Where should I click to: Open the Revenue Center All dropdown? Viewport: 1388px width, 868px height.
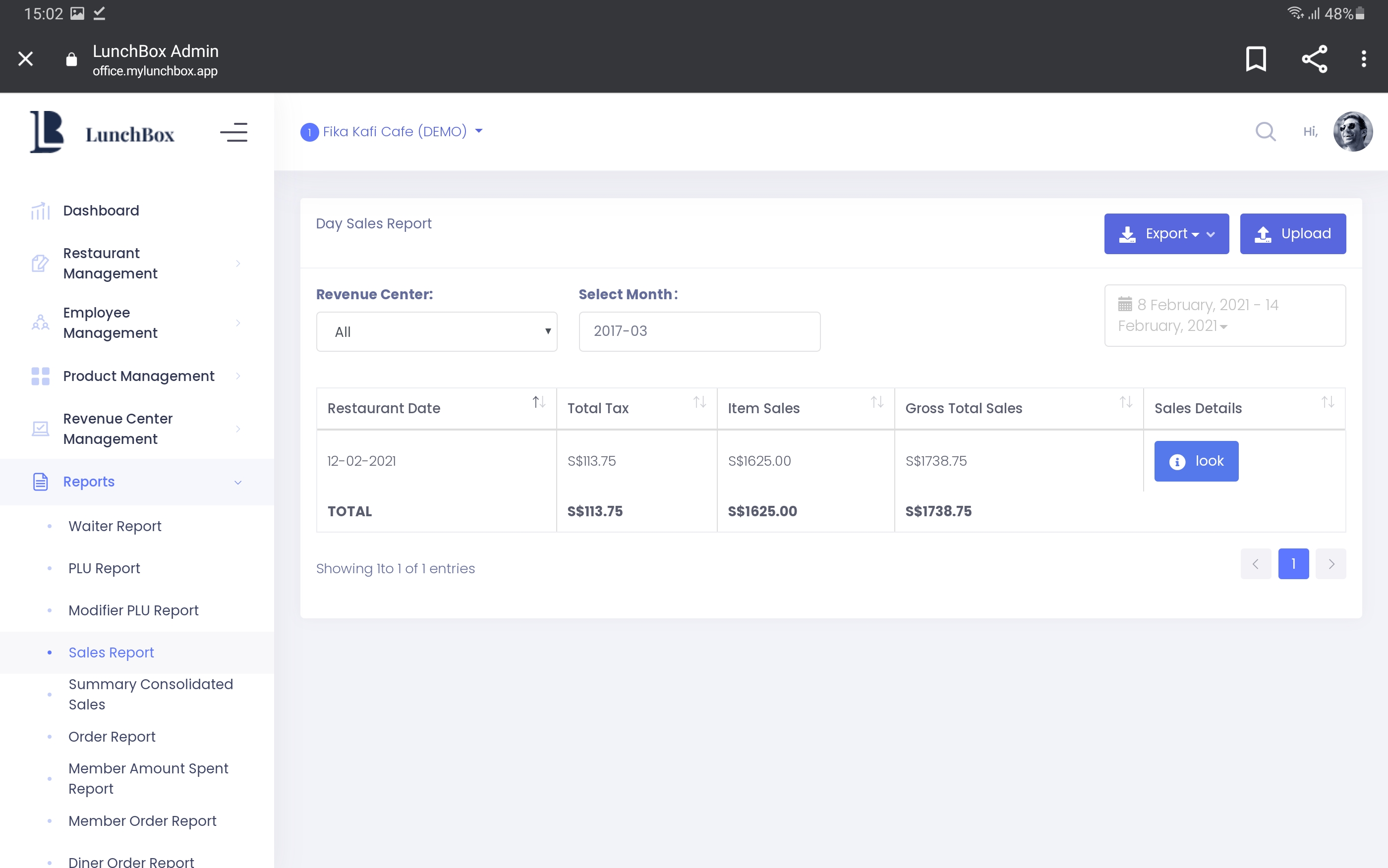click(x=436, y=332)
